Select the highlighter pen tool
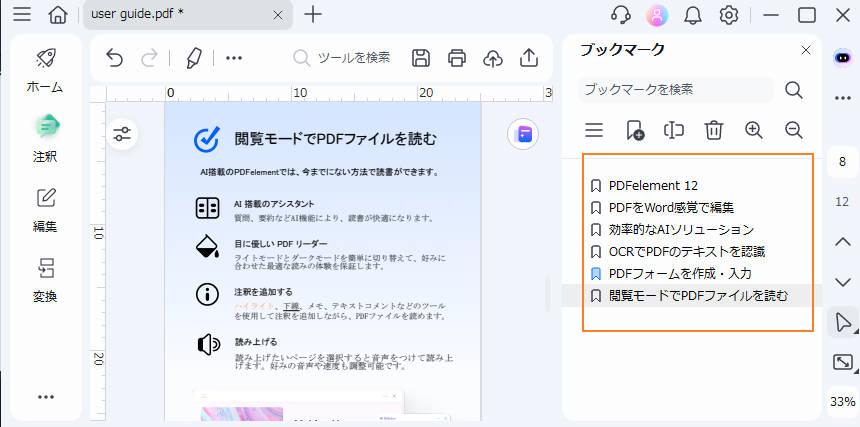The image size is (860, 427). tap(193, 58)
